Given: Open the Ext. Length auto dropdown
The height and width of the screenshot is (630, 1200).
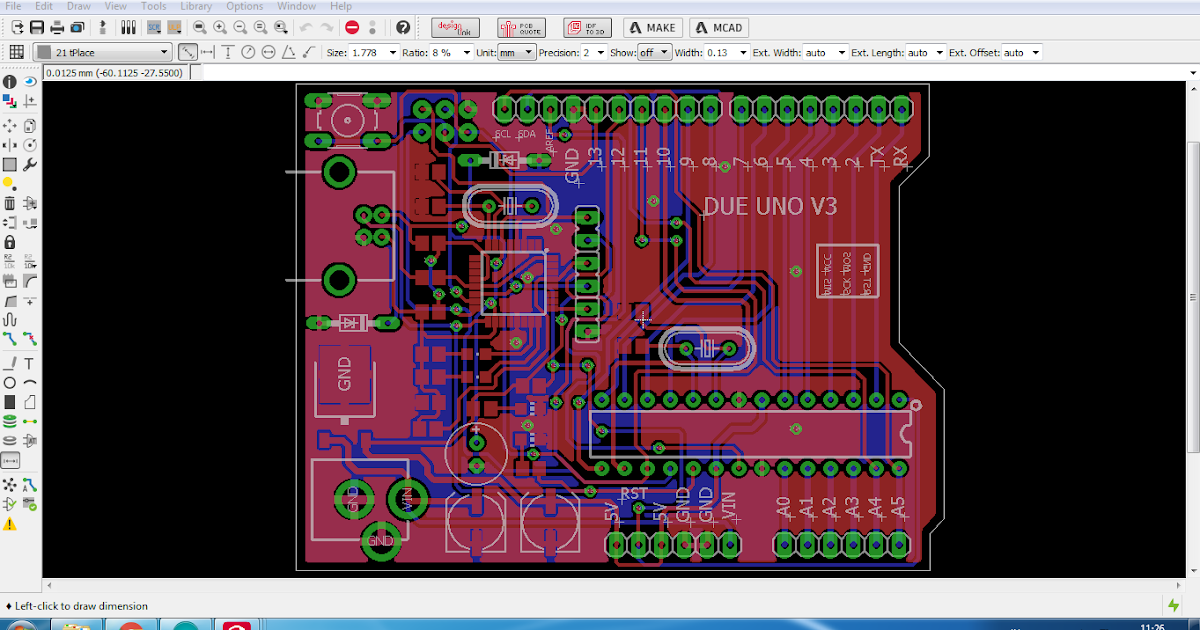Looking at the screenshot, I should pyautogui.click(x=926, y=52).
